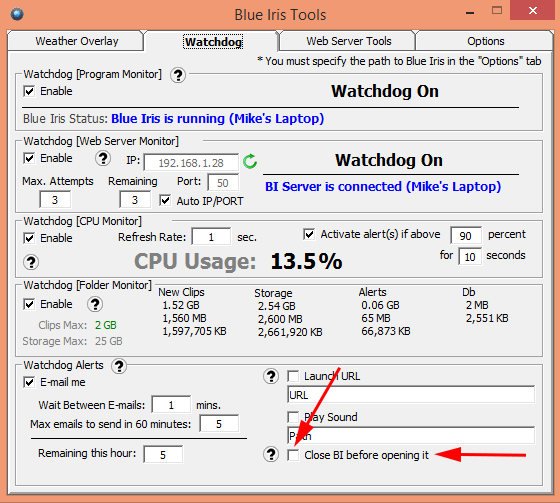
Task: Enable the Launch URL checkbox
Action: (x=293, y=376)
